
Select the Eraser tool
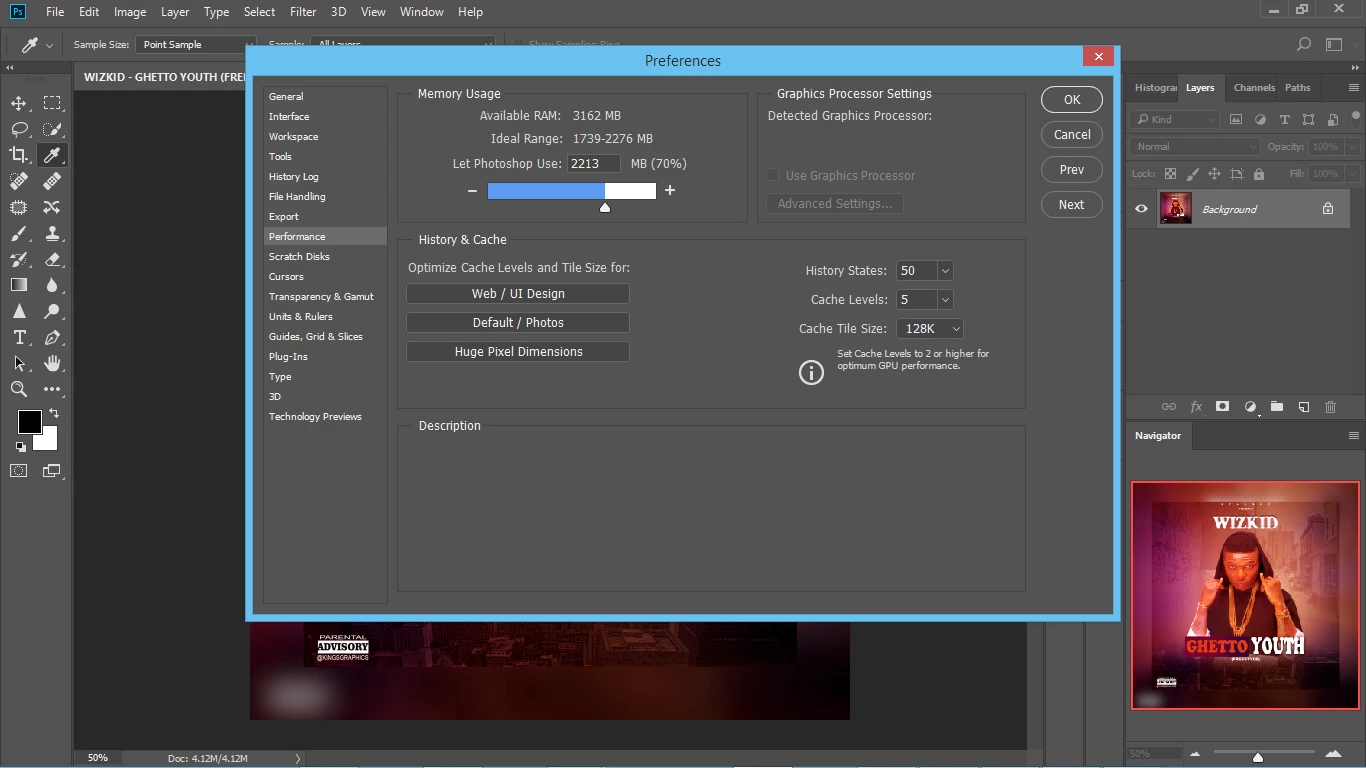[x=52, y=259]
